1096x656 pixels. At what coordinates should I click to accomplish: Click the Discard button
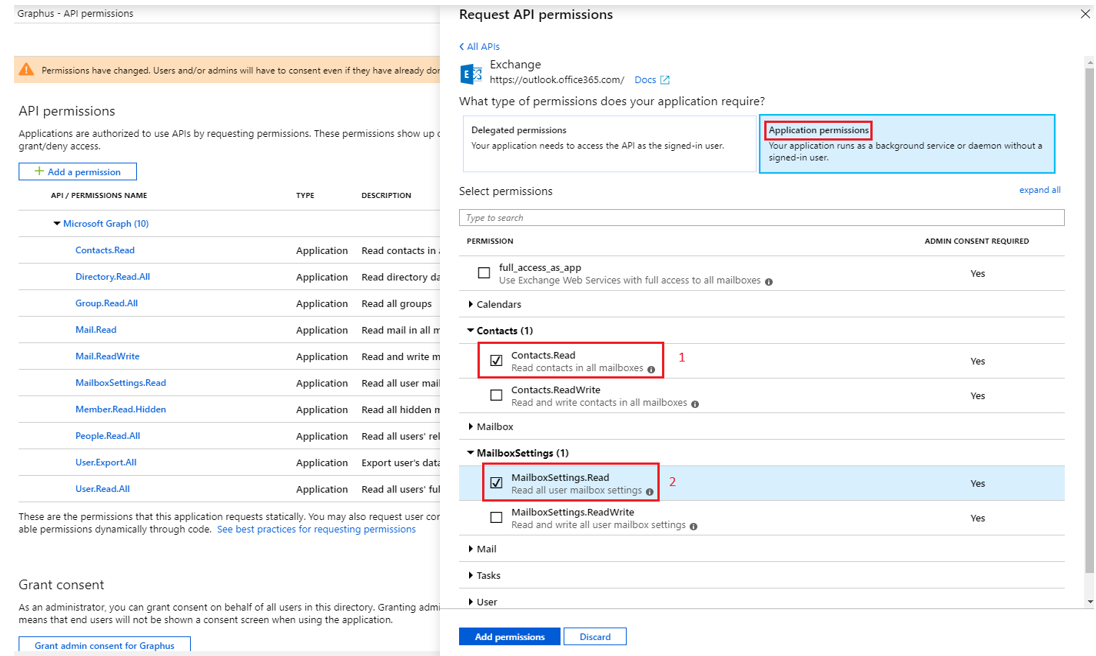pos(595,636)
